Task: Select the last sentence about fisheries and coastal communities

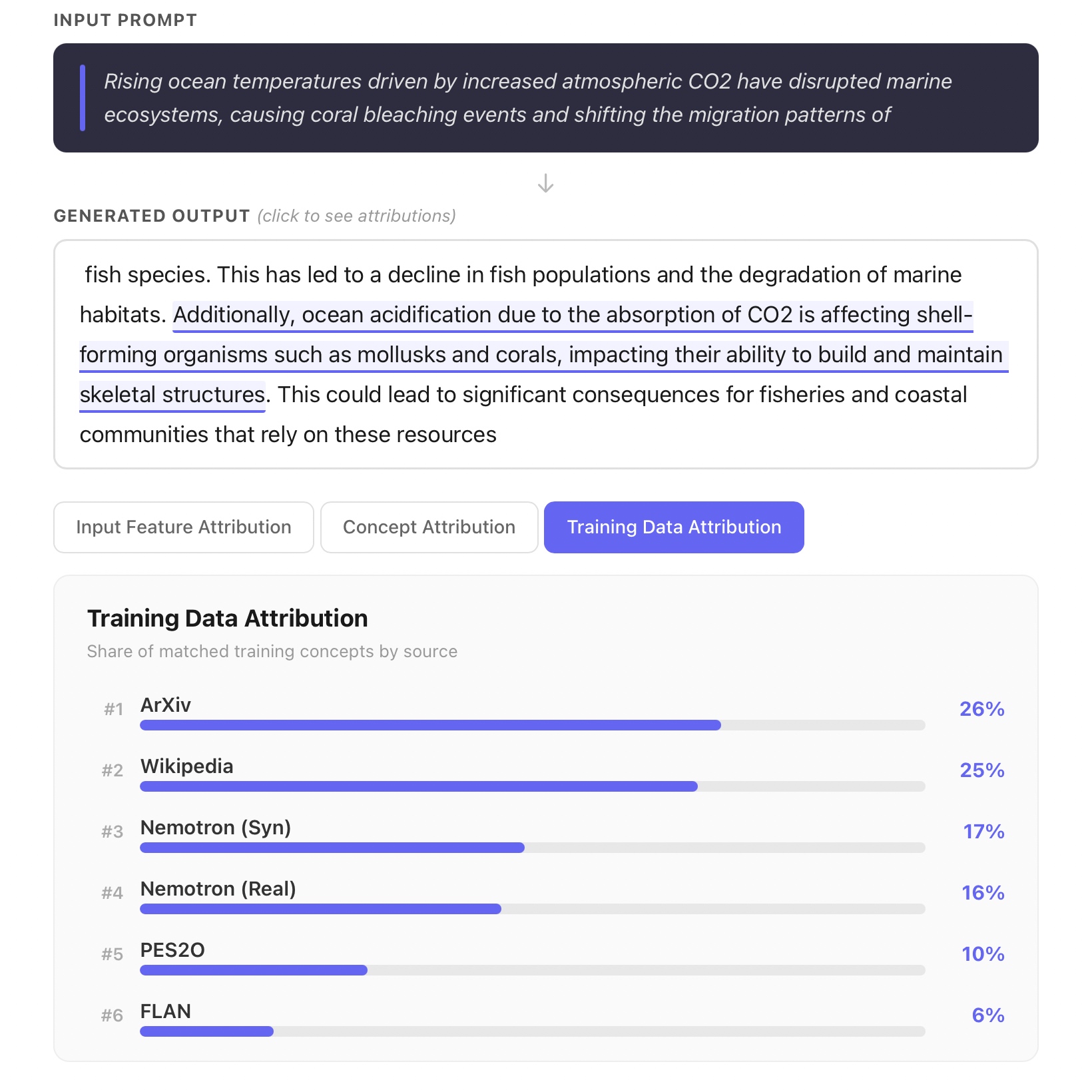Action: tap(622, 395)
